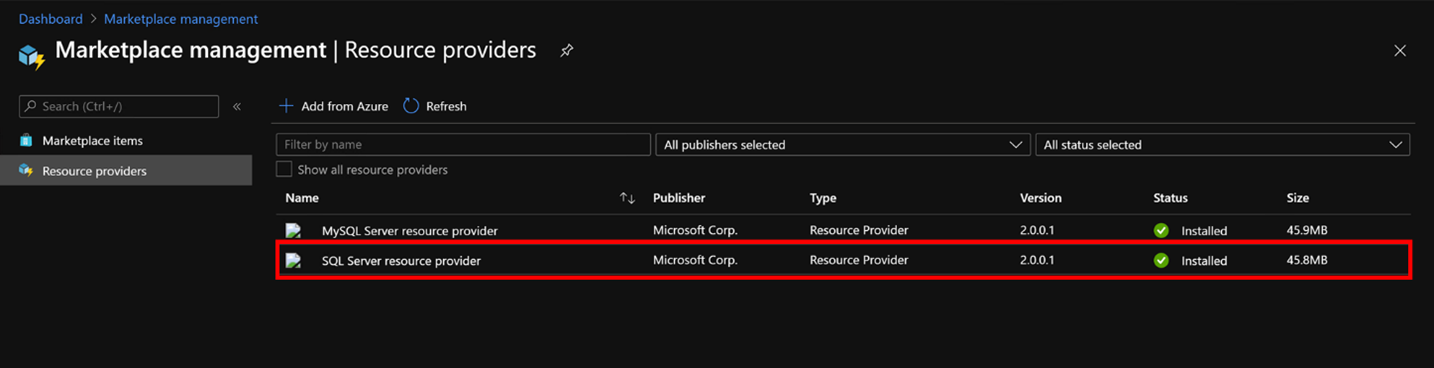Screen dimensions: 1434x368
Task: Click version 2.0.0.1 in SQL Server row
Action: 1037,260
